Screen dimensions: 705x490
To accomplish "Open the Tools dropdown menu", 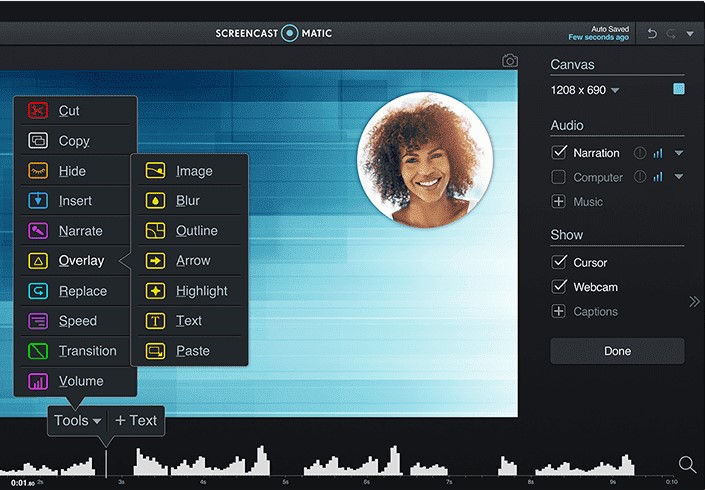I will point(77,421).
